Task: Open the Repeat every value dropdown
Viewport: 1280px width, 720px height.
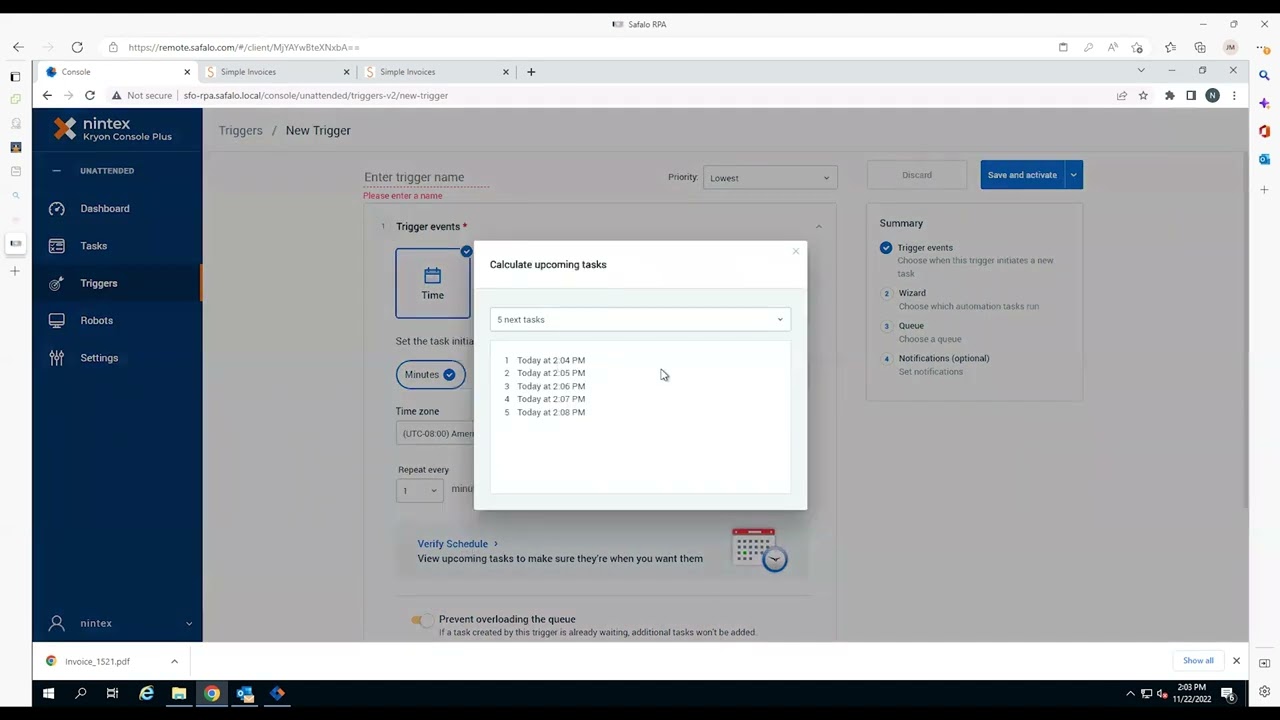Action: [420, 490]
